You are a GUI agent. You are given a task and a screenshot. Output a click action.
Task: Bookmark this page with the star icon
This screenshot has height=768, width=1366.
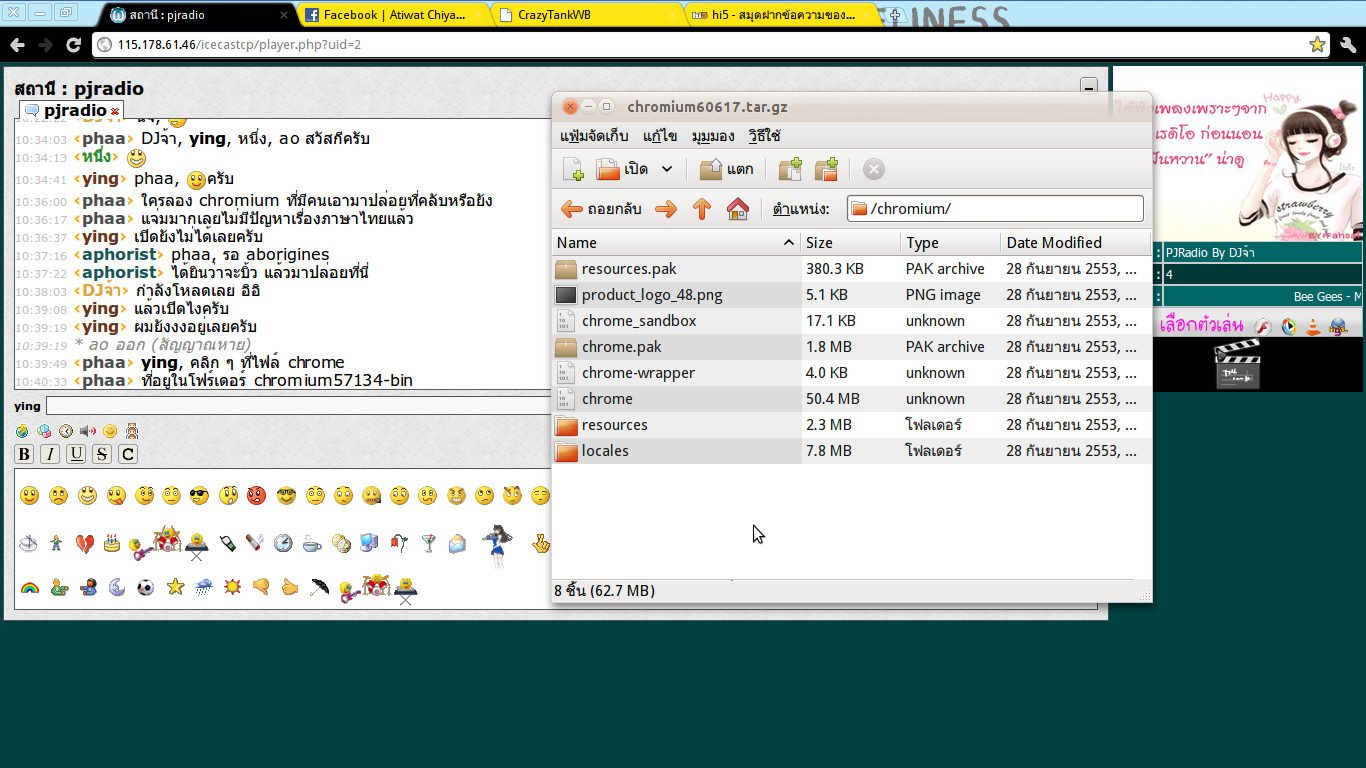(x=1317, y=45)
